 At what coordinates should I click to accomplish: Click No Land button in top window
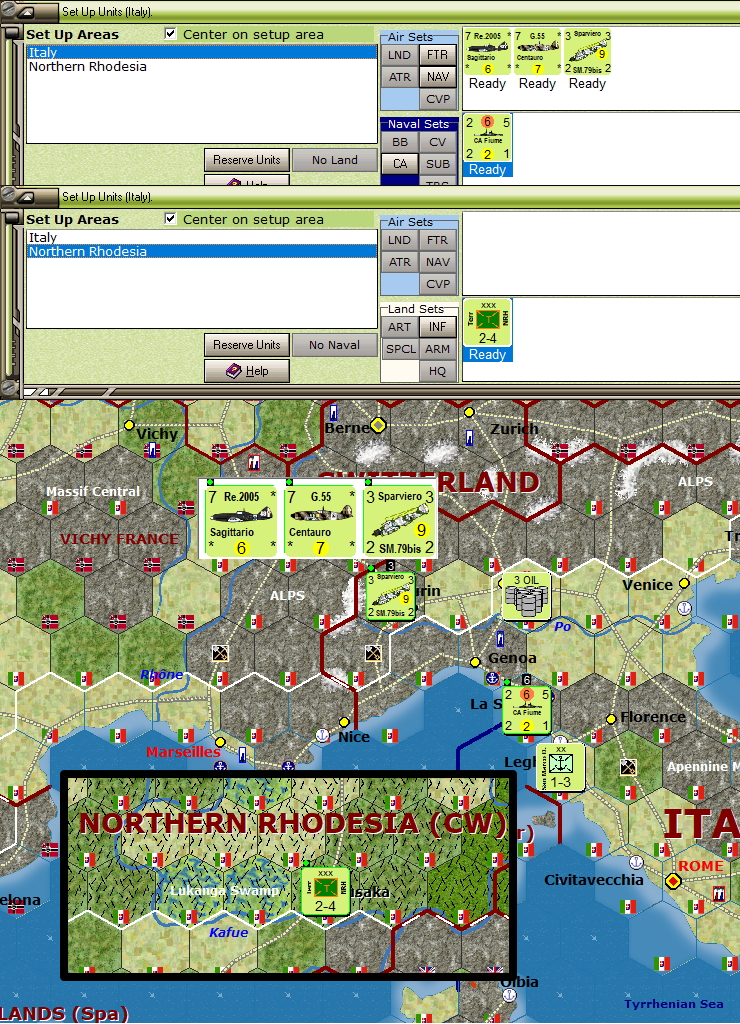tap(334, 160)
